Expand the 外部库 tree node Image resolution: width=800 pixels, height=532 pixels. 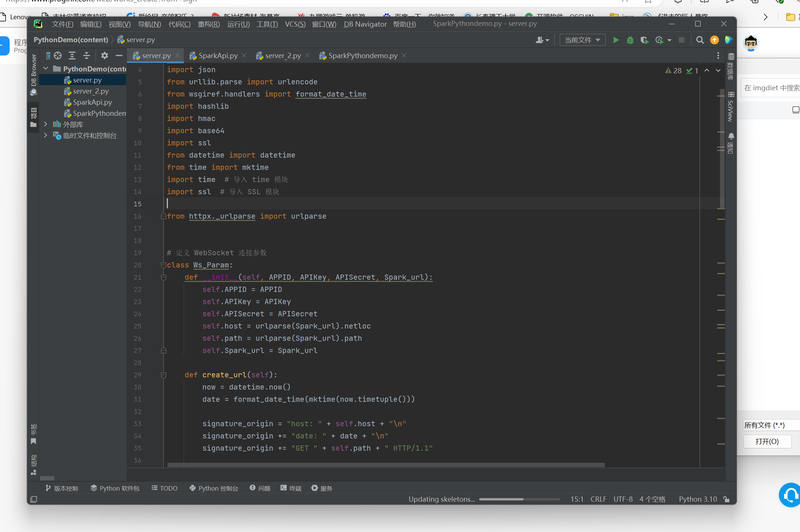46,124
